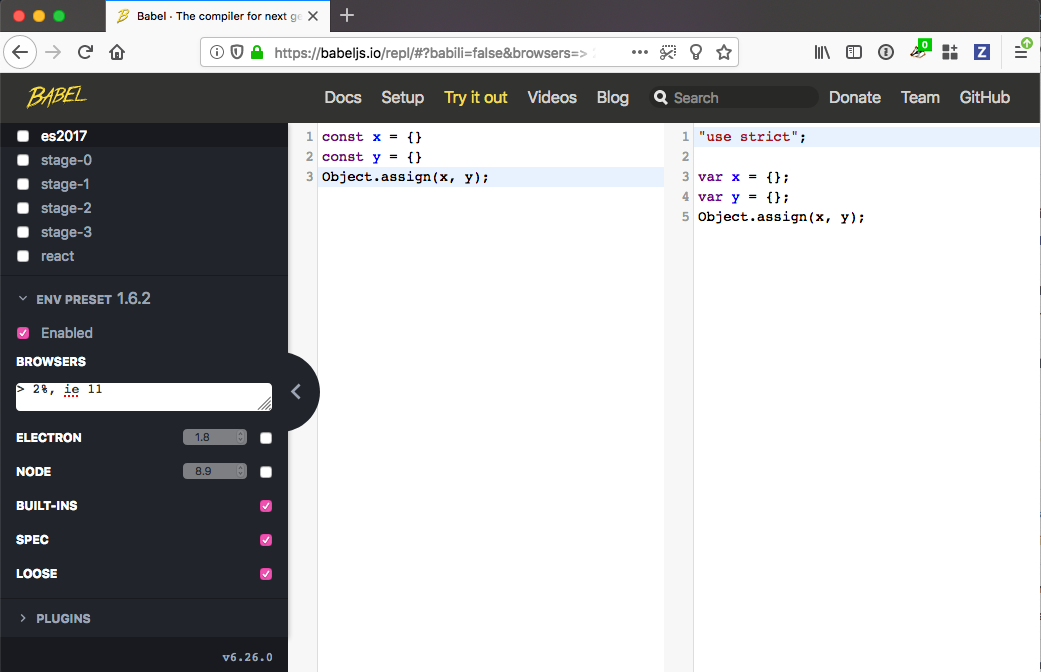Click the Babel logo in the navbar
This screenshot has width=1041, height=672.
(x=59, y=97)
